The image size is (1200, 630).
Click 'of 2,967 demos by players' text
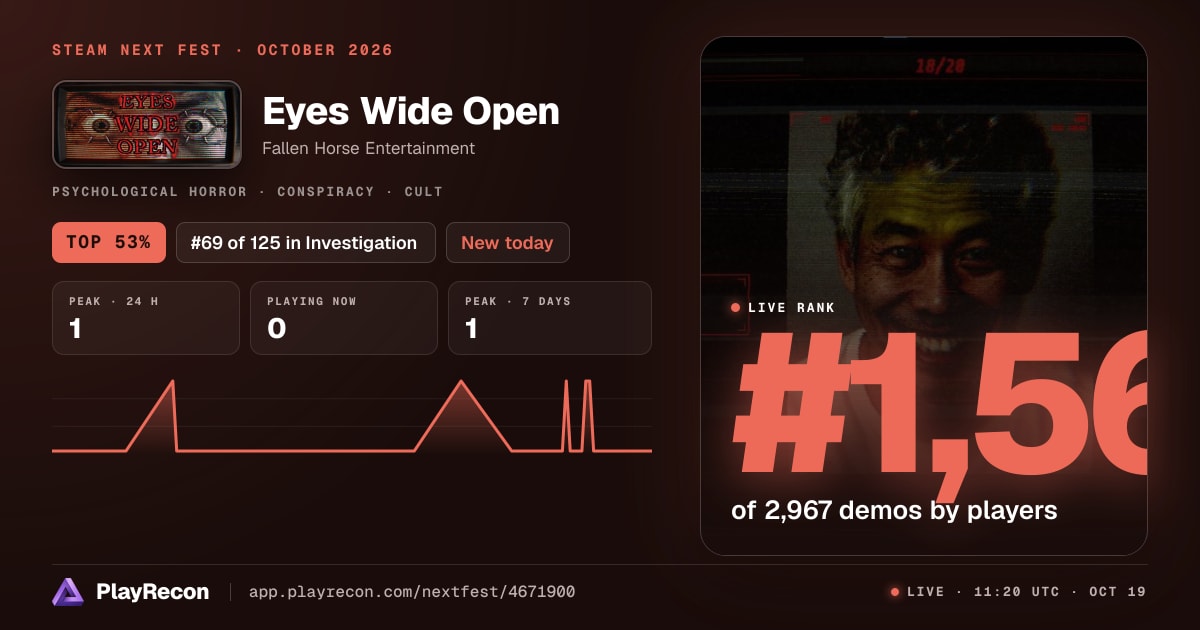point(894,510)
